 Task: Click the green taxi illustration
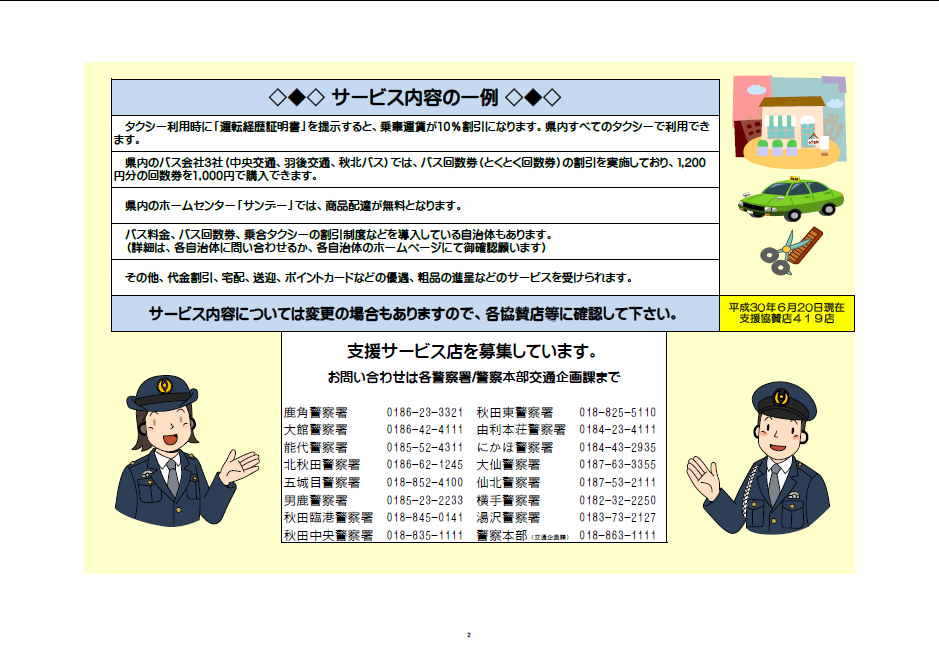coord(791,196)
